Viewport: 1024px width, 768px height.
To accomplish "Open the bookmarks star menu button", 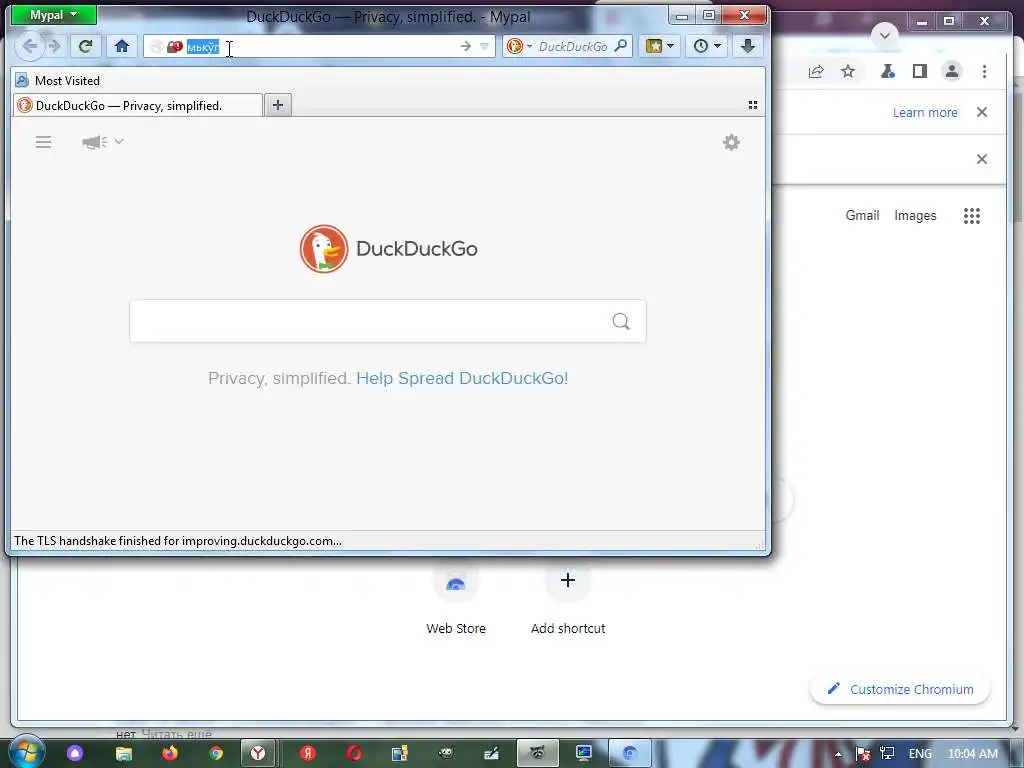I will [660, 46].
